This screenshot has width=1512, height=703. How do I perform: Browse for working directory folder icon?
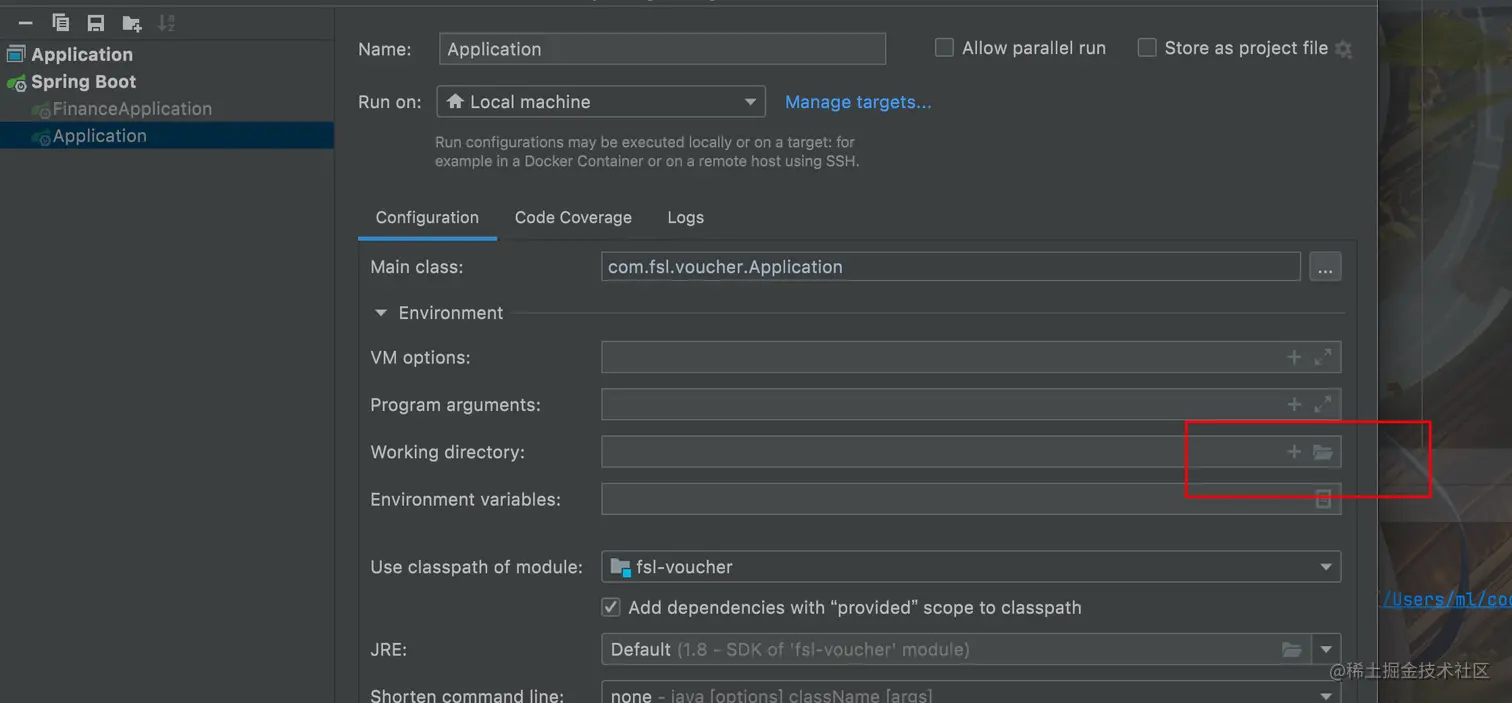1322,452
